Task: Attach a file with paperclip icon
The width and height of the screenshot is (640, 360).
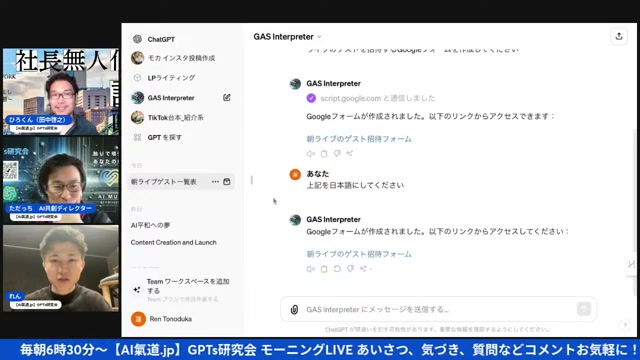Action: tap(294, 310)
